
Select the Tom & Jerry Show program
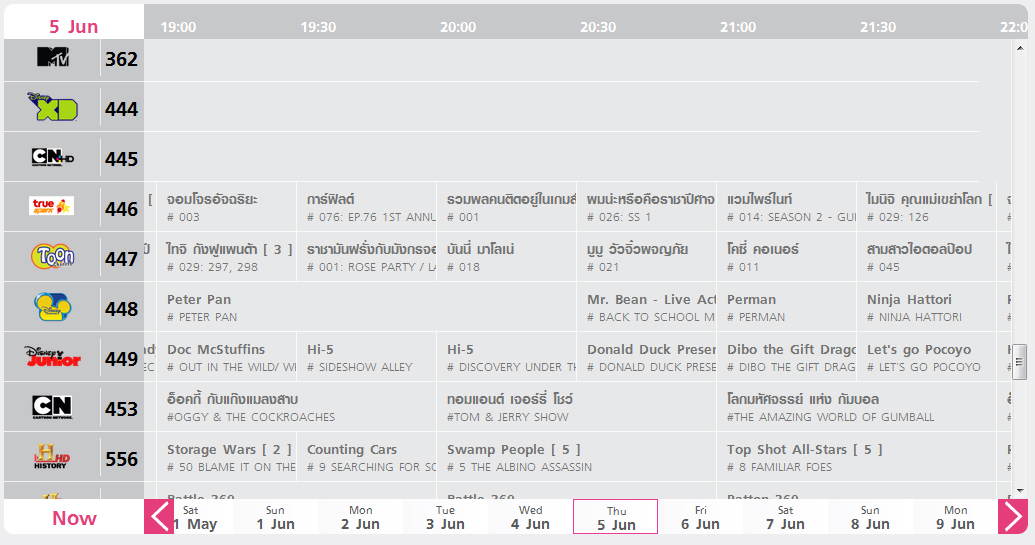(x=576, y=408)
